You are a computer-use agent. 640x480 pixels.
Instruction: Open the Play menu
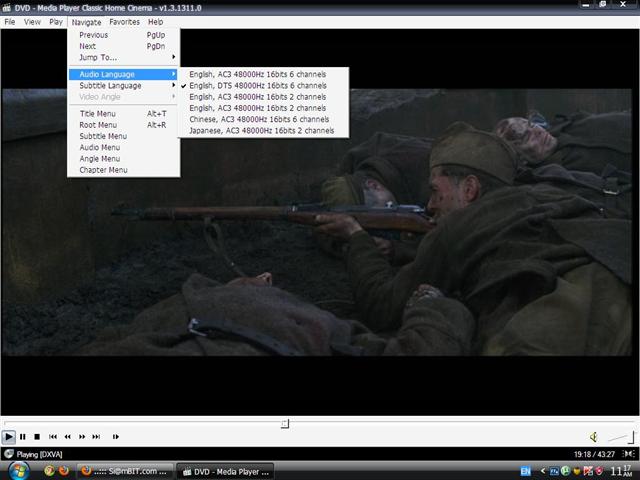point(56,22)
